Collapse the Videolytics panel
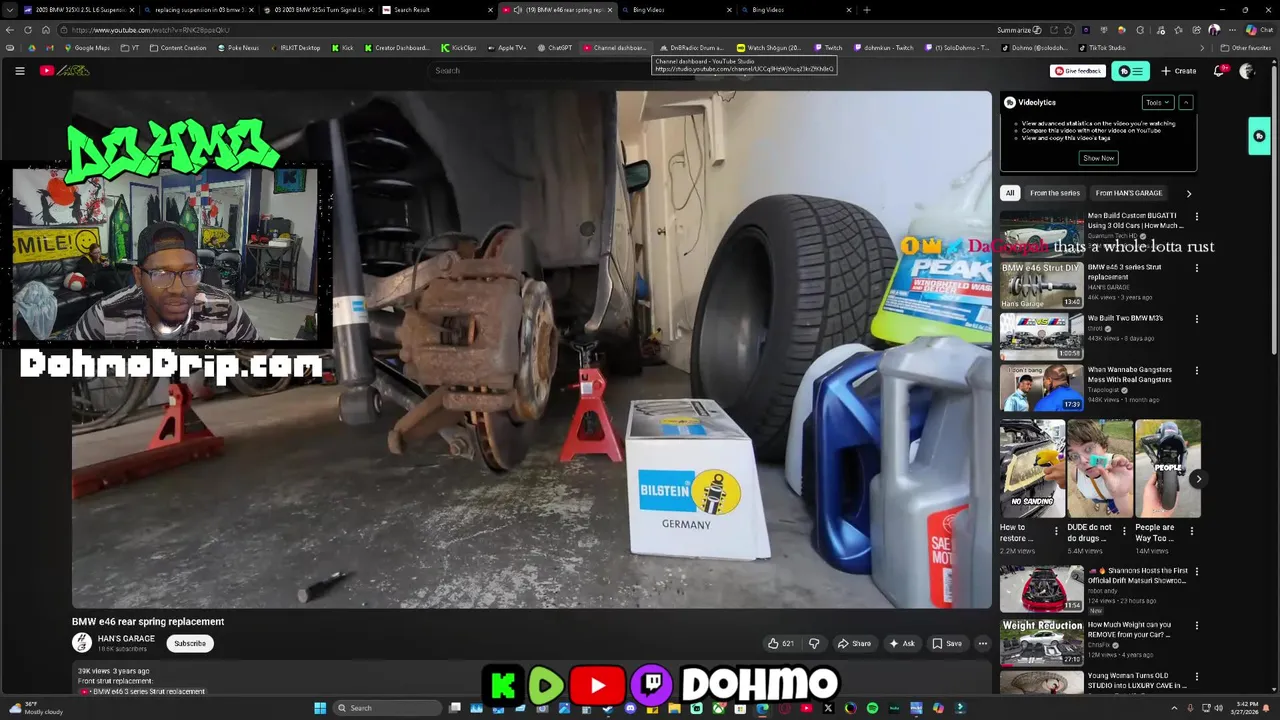The image size is (1280, 720). click(x=1185, y=102)
